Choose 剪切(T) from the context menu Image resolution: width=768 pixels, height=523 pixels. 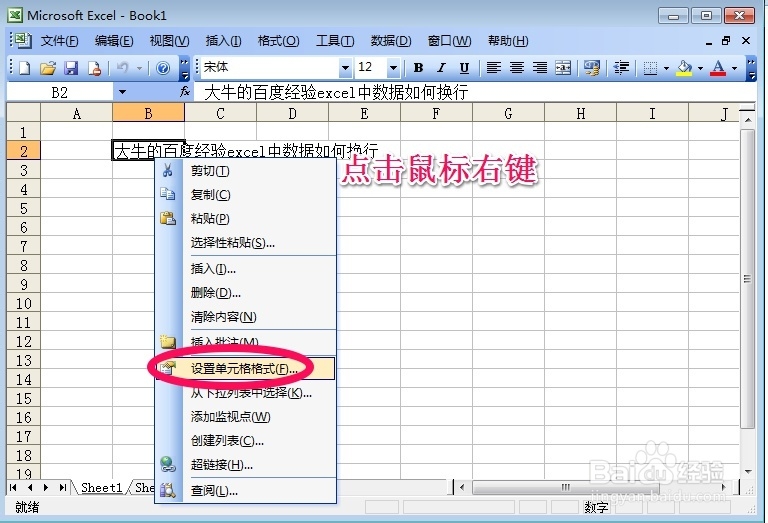245,171
